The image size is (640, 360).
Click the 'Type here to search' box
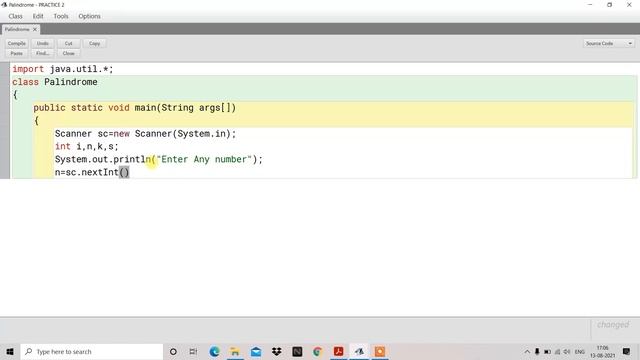pos(91,351)
